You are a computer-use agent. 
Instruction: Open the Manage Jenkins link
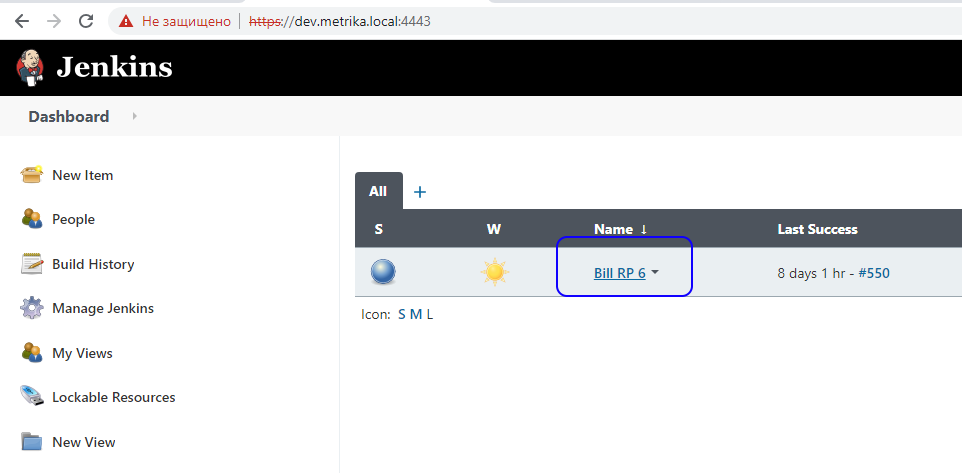click(x=103, y=309)
